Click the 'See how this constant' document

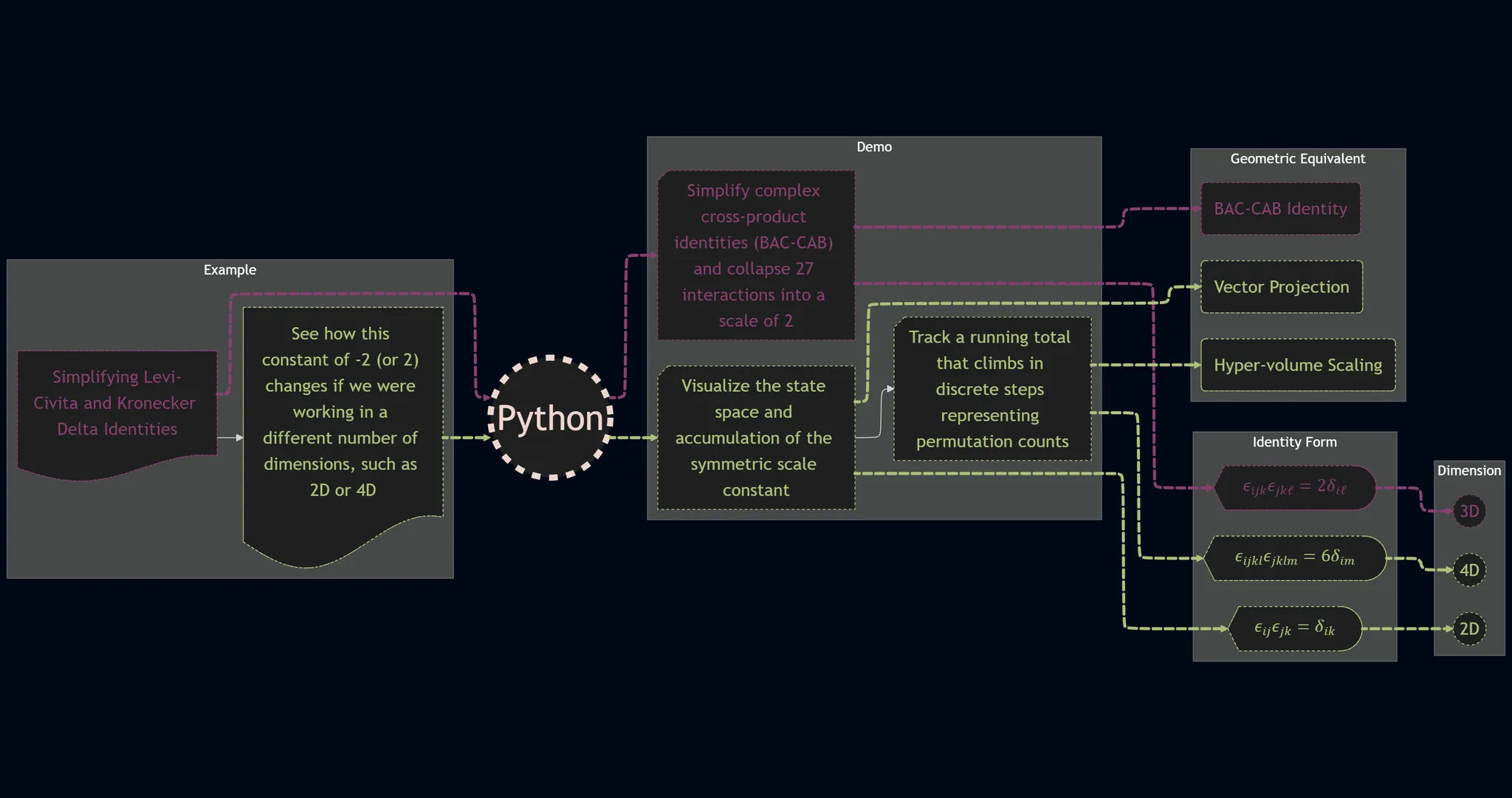[x=342, y=412]
